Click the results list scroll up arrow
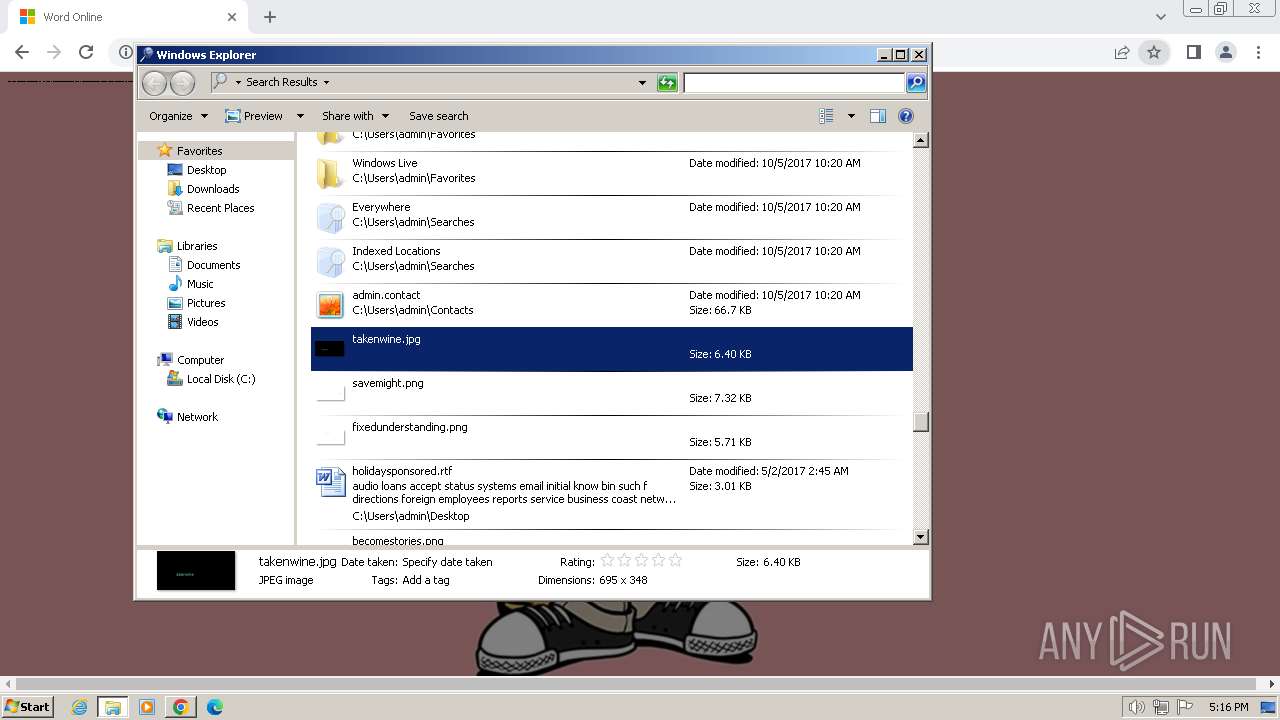1280x720 pixels. pos(921,140)
